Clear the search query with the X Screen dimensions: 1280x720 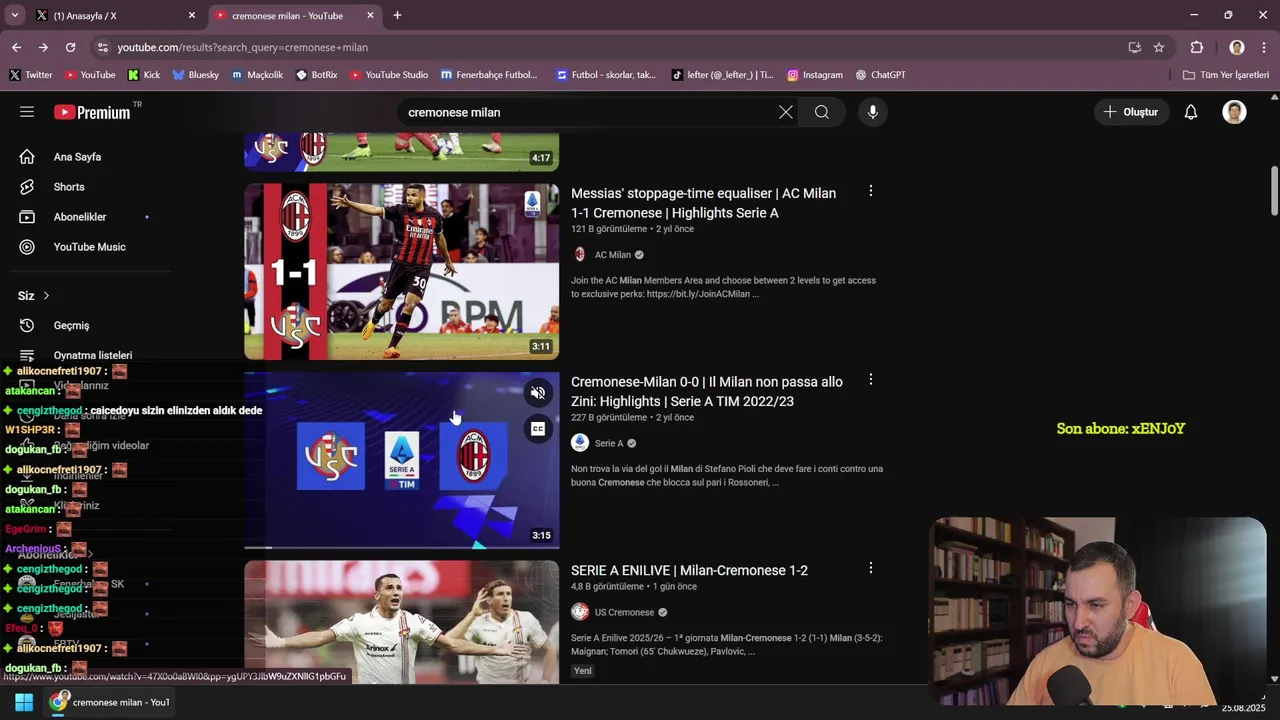(x=786, y=112)
